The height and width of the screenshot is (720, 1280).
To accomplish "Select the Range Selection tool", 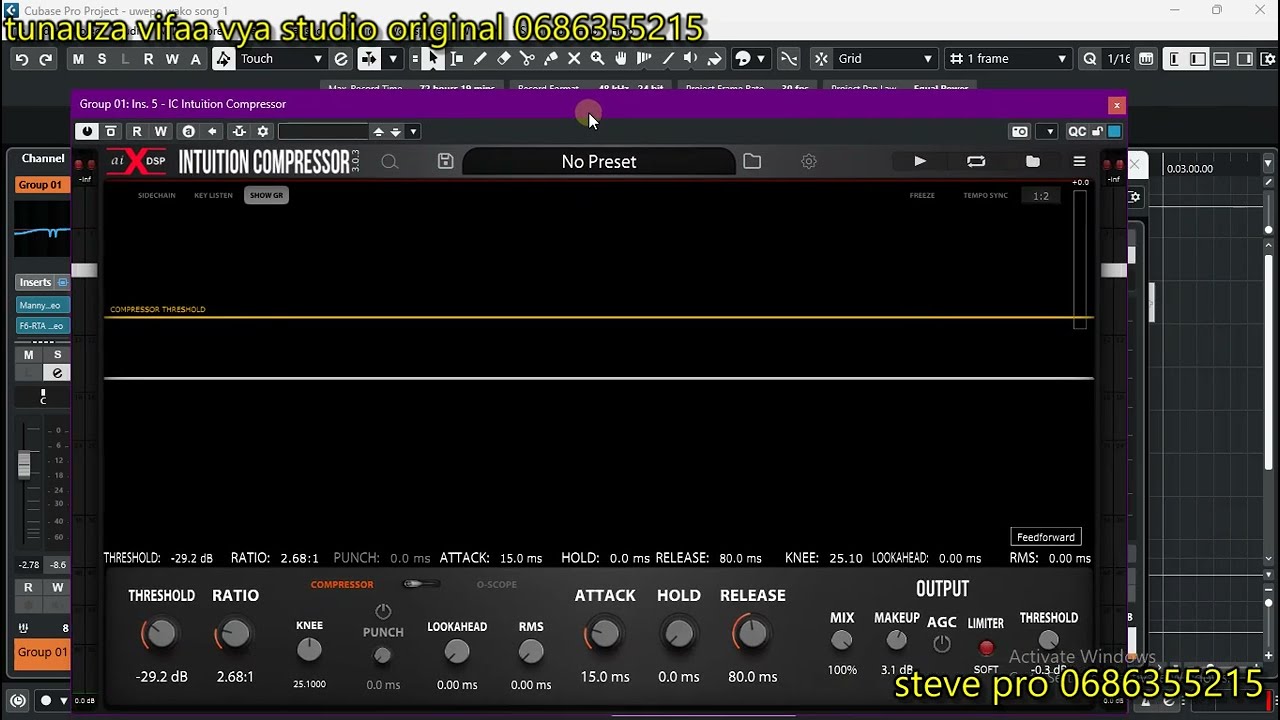I will [x=457, y=59].
